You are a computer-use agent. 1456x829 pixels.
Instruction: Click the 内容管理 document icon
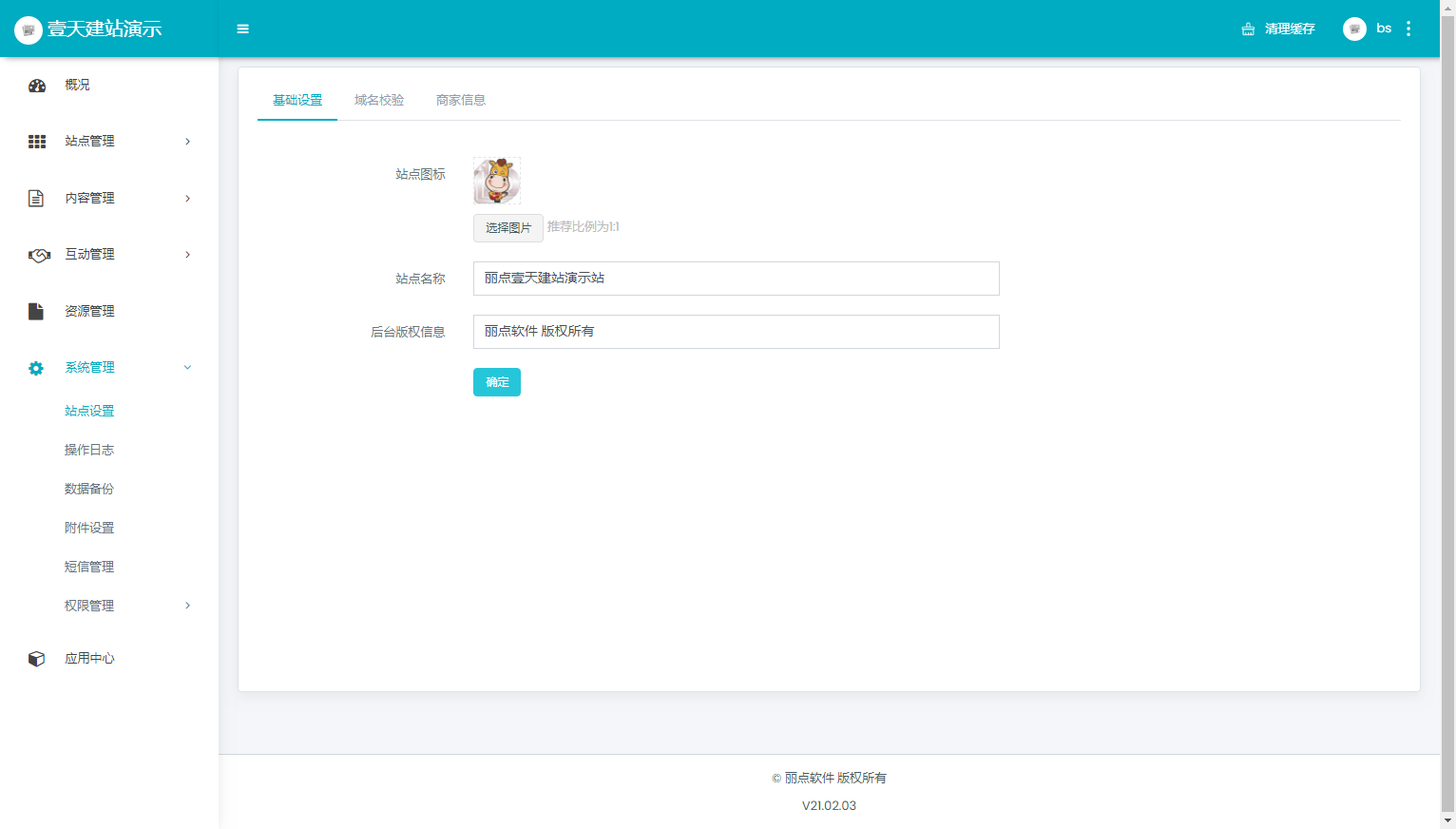(36, 198)
